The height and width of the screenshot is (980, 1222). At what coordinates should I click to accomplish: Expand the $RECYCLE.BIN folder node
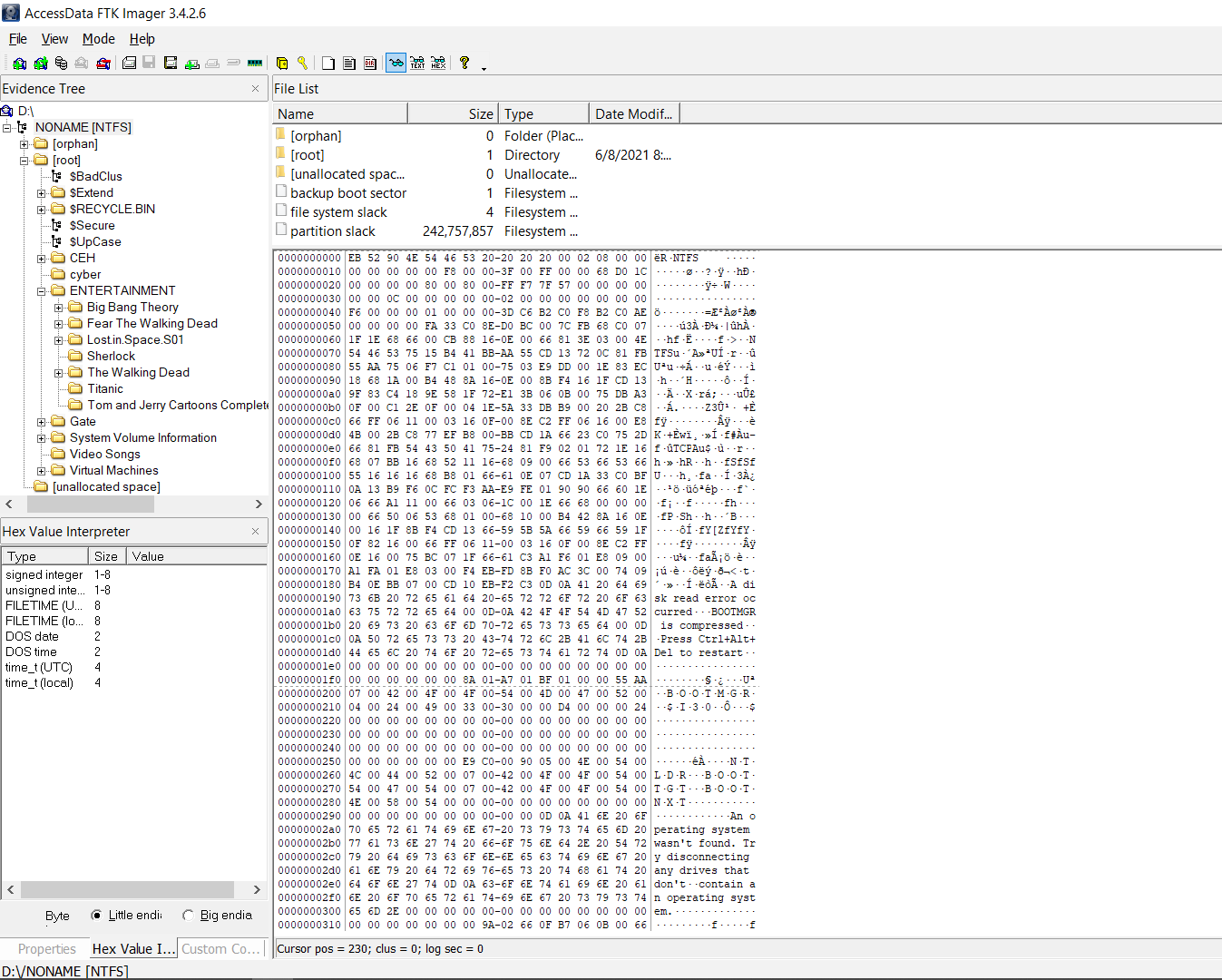click(x=42, y=209)
